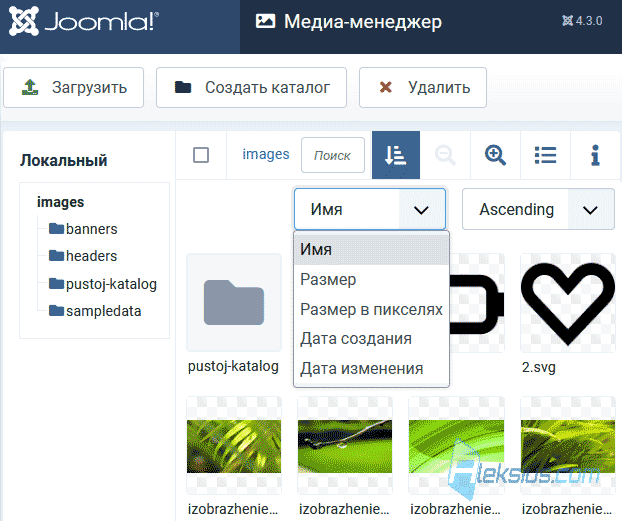The height and width of the screenshot is (521, 622).
Task: Click the Joomla! logo
Action: point(84,21)
